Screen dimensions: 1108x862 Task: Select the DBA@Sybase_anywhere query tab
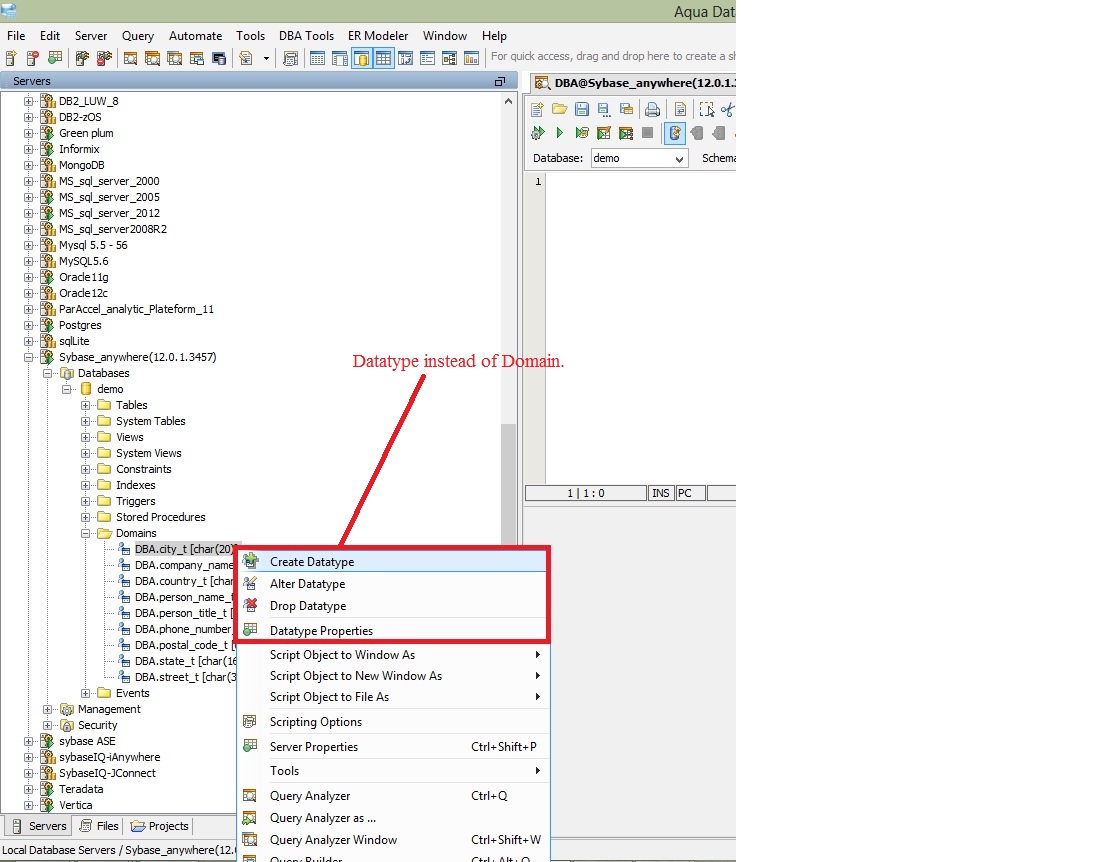(x=634, y=83)
